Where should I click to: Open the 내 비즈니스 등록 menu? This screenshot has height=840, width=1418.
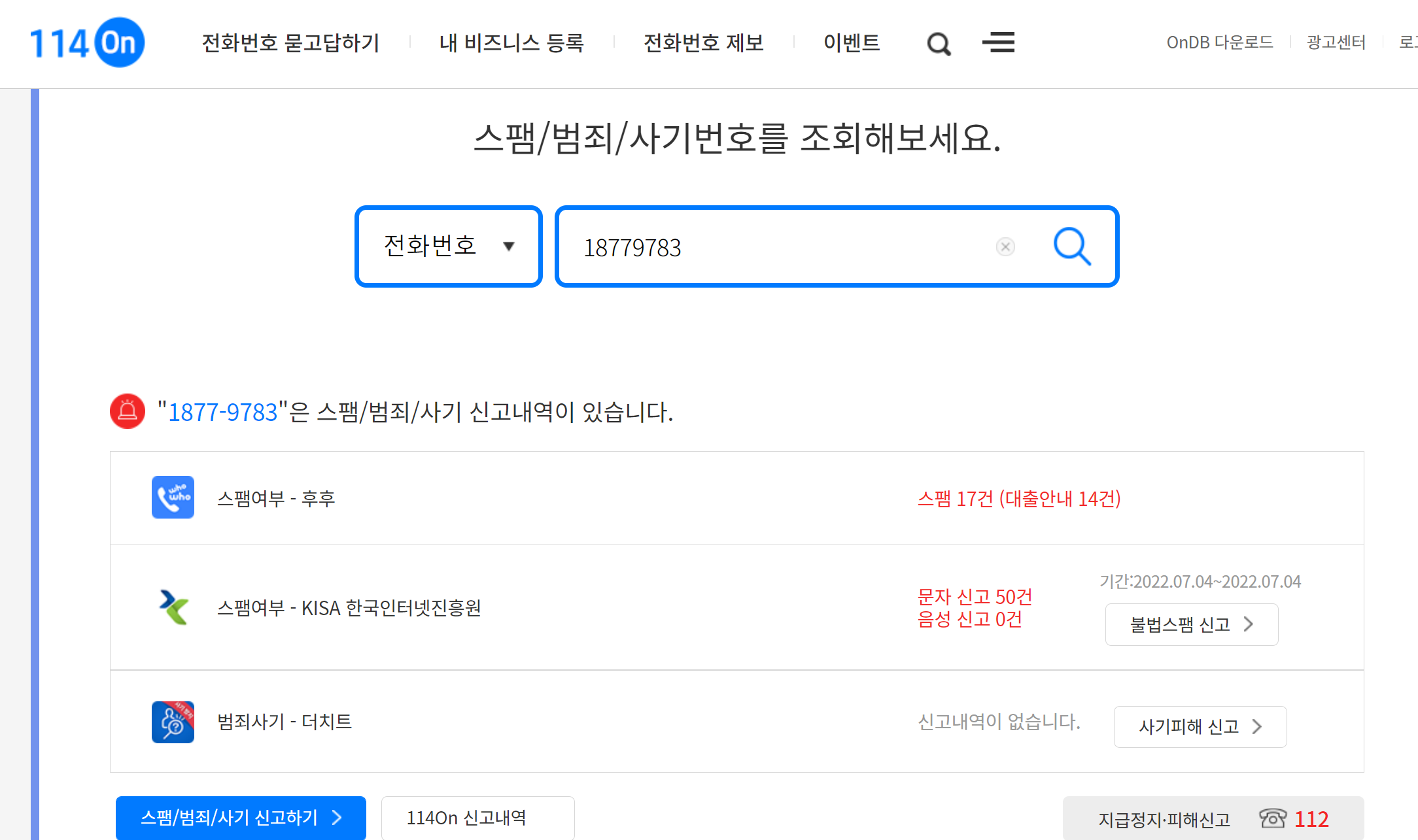511,43
